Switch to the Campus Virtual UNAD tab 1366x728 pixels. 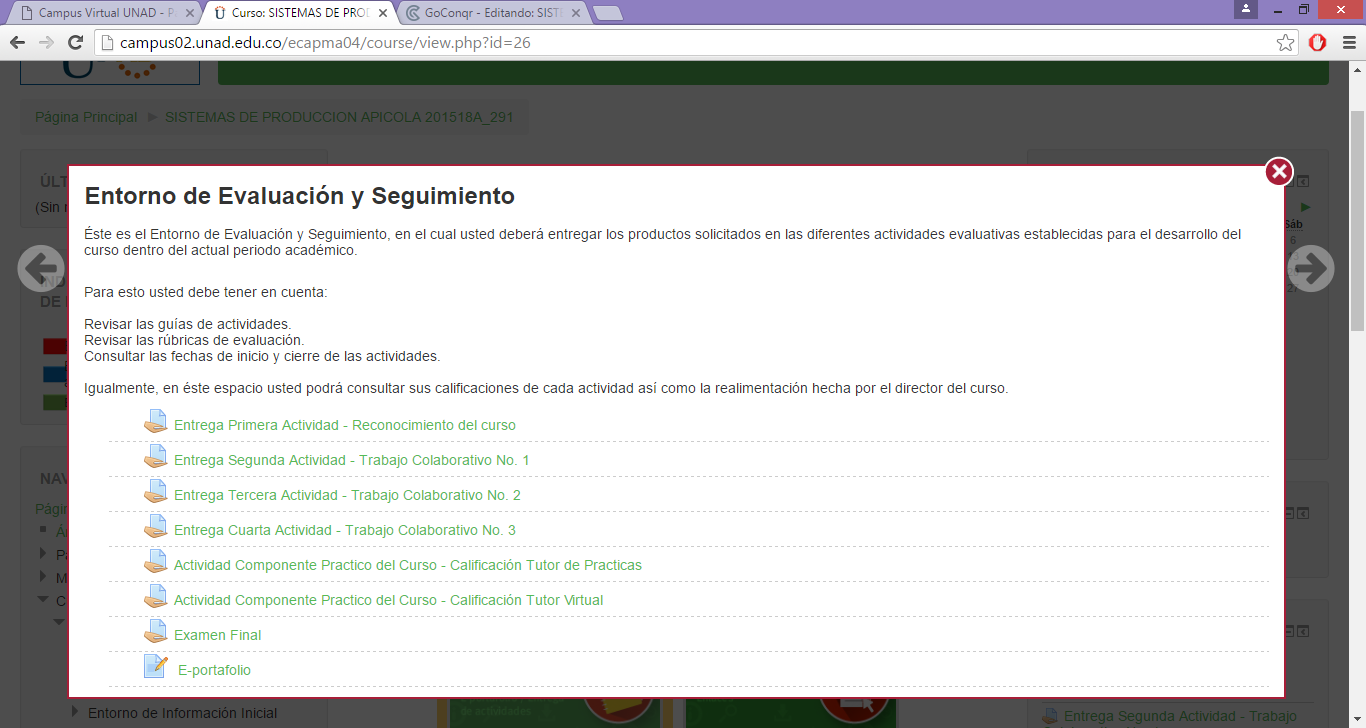pos(108,14)
